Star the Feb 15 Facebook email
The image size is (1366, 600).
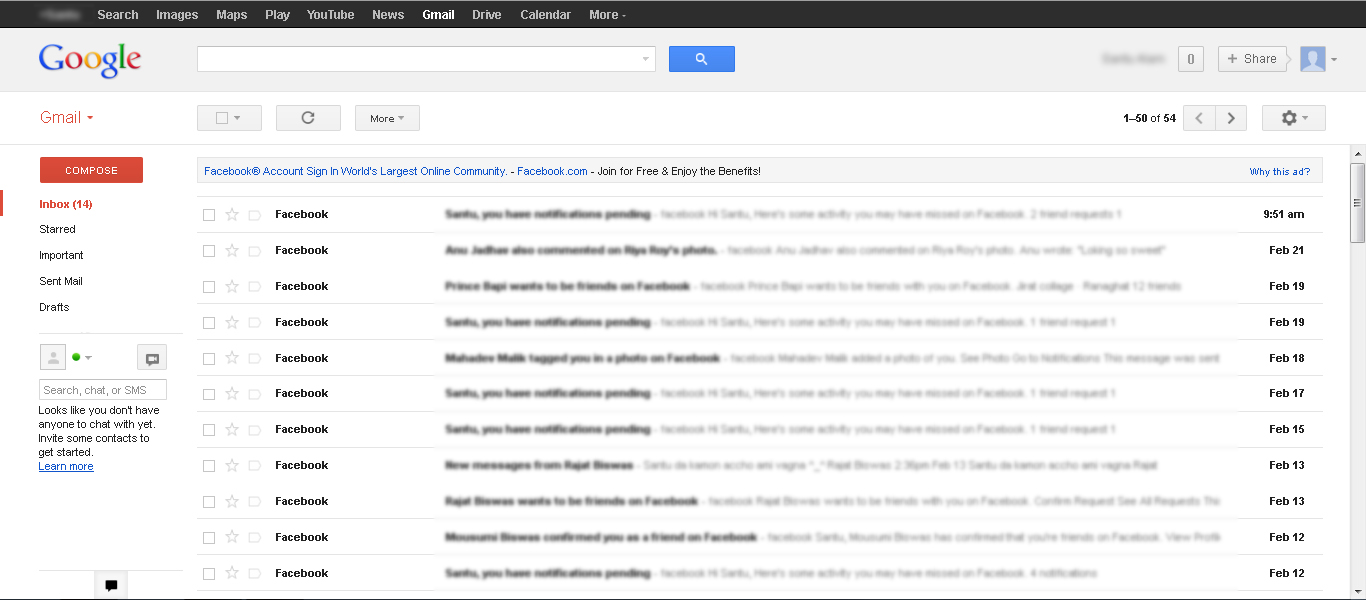pyautogui.click(x=232, y=430)
